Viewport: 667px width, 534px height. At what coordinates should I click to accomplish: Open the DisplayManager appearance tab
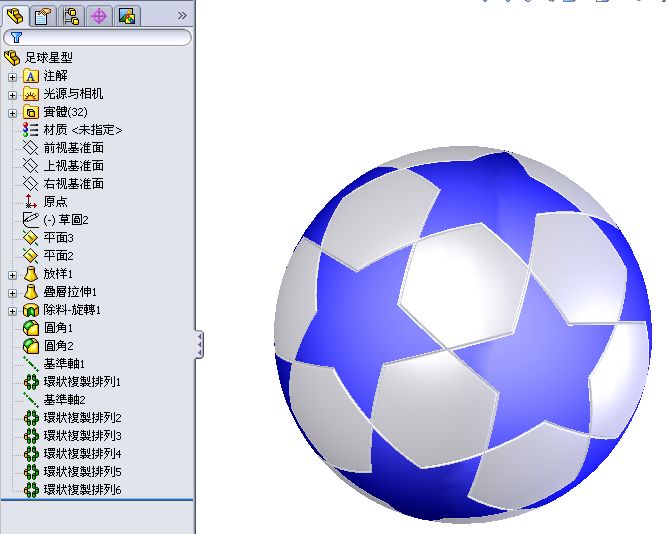(x=127, y=16)
